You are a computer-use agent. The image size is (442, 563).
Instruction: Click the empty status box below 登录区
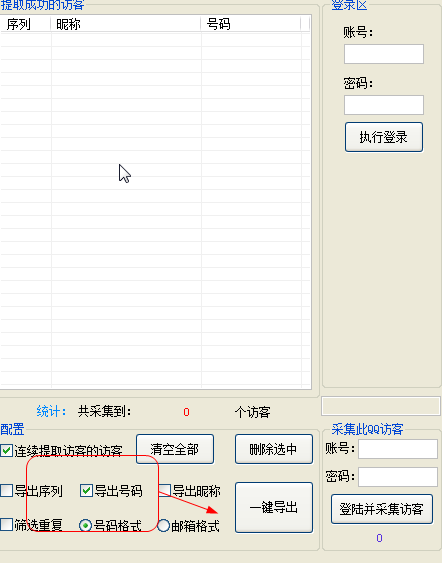coord(381,406)
